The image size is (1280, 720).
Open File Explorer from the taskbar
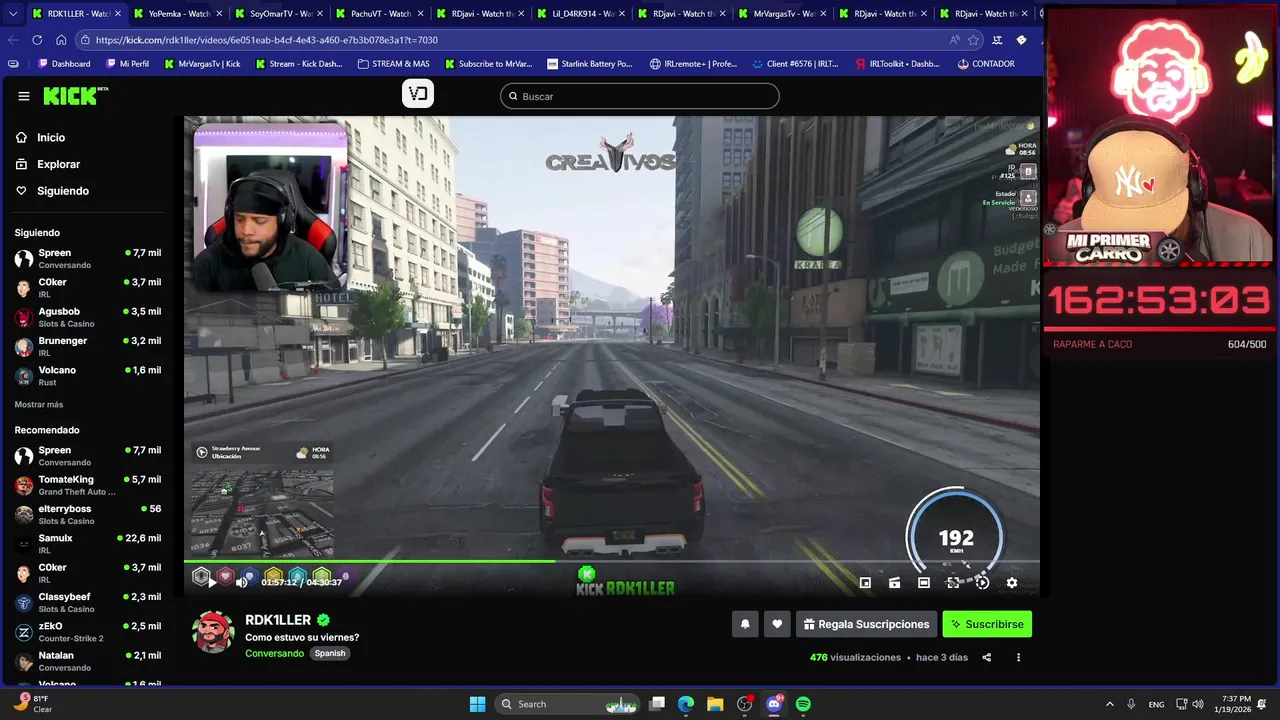(715, 704)
